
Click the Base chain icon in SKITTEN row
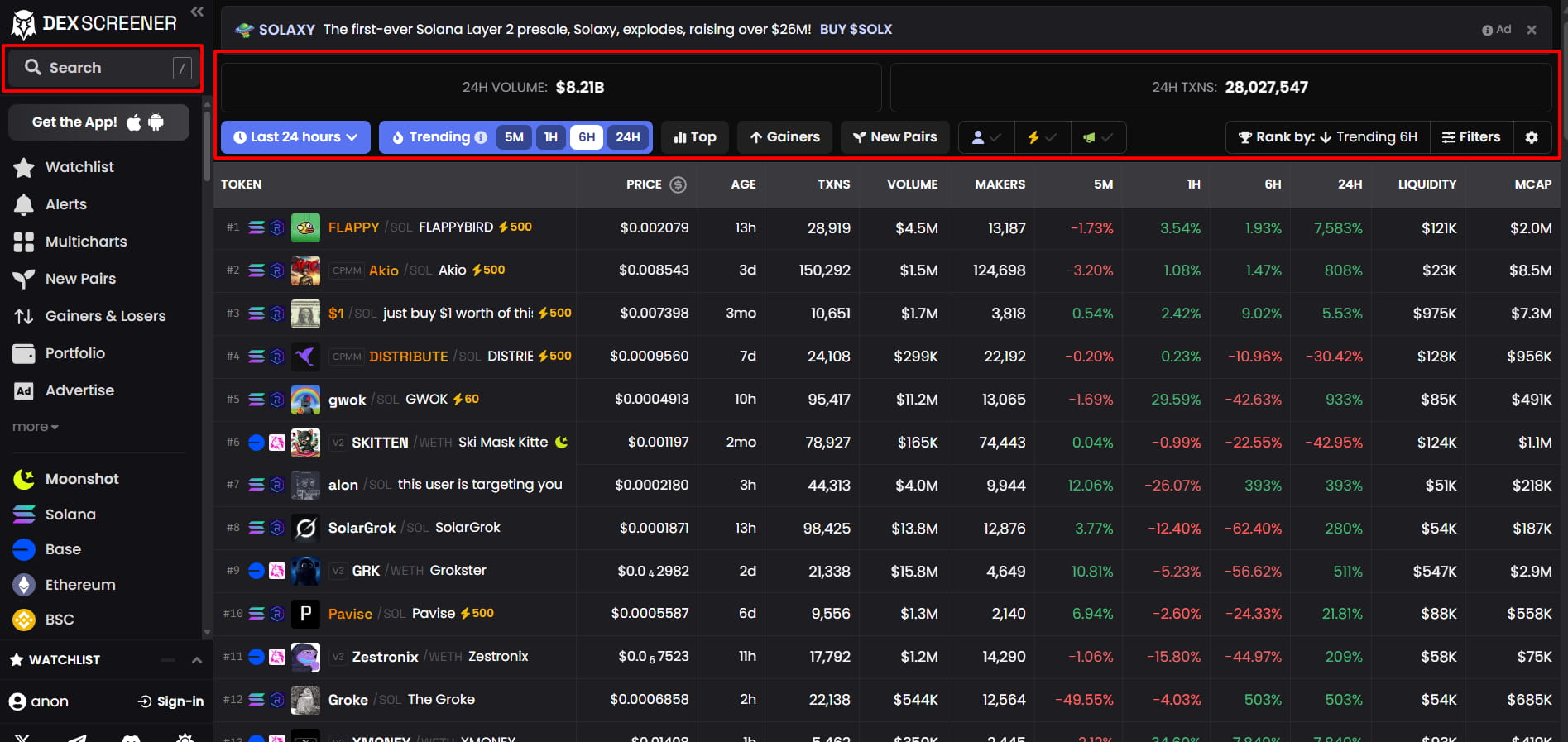[x=257, y=443]
